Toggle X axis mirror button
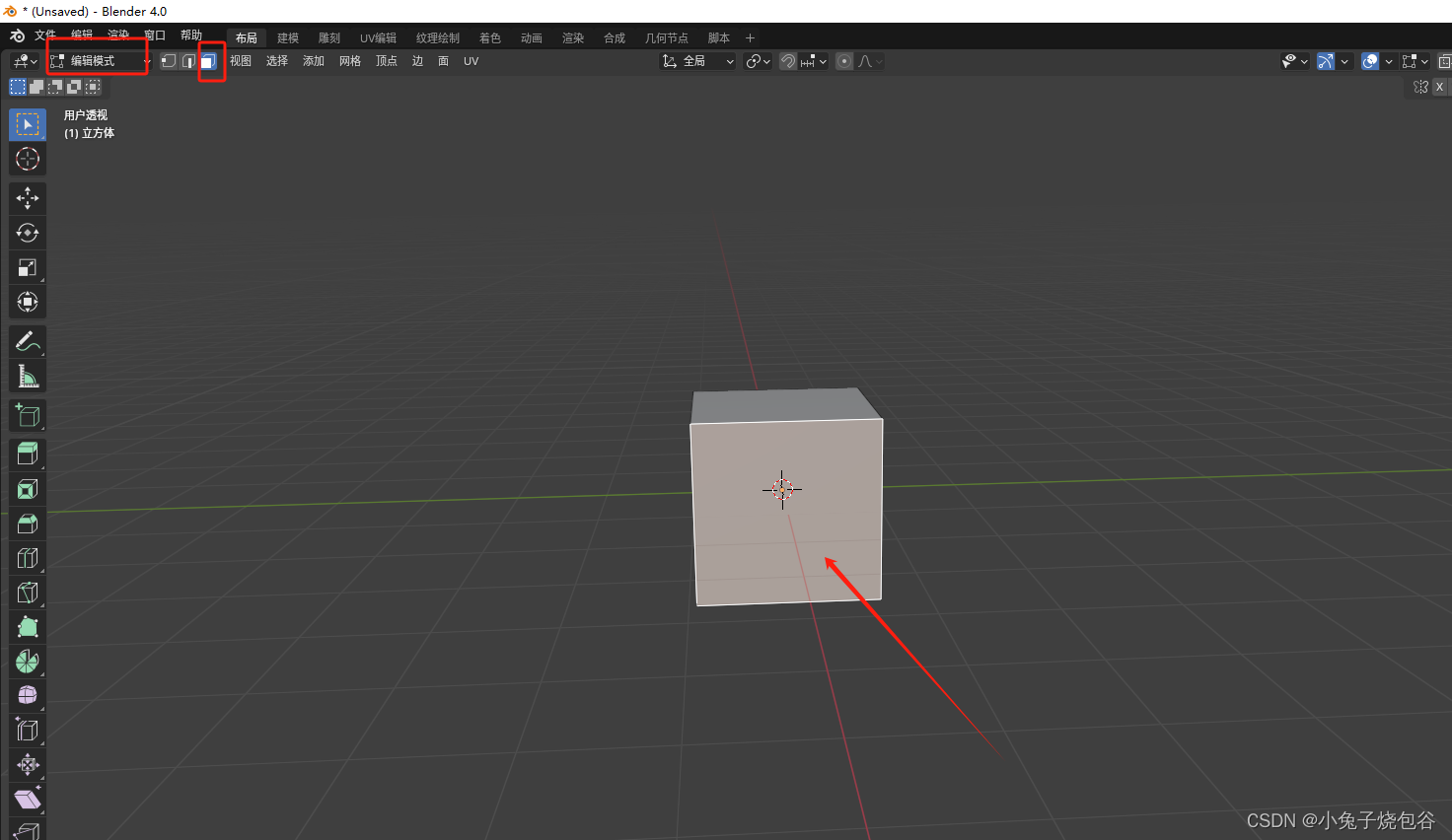1452x840 pixels. pos(1440,87)
